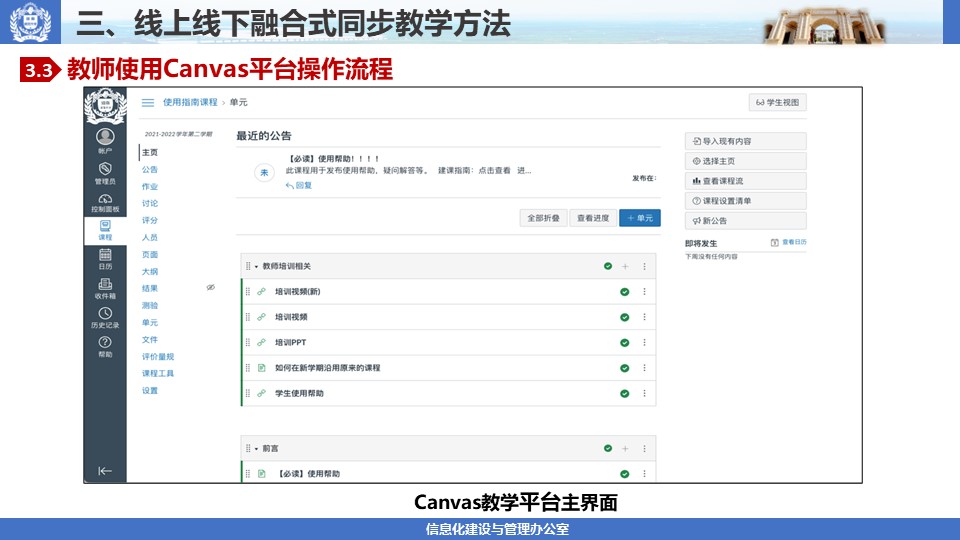This screenshot has height=540, width=960.
Task: Open the 收件箱 inbox icon
Action: pyautogui.click(x=105, y=288)
